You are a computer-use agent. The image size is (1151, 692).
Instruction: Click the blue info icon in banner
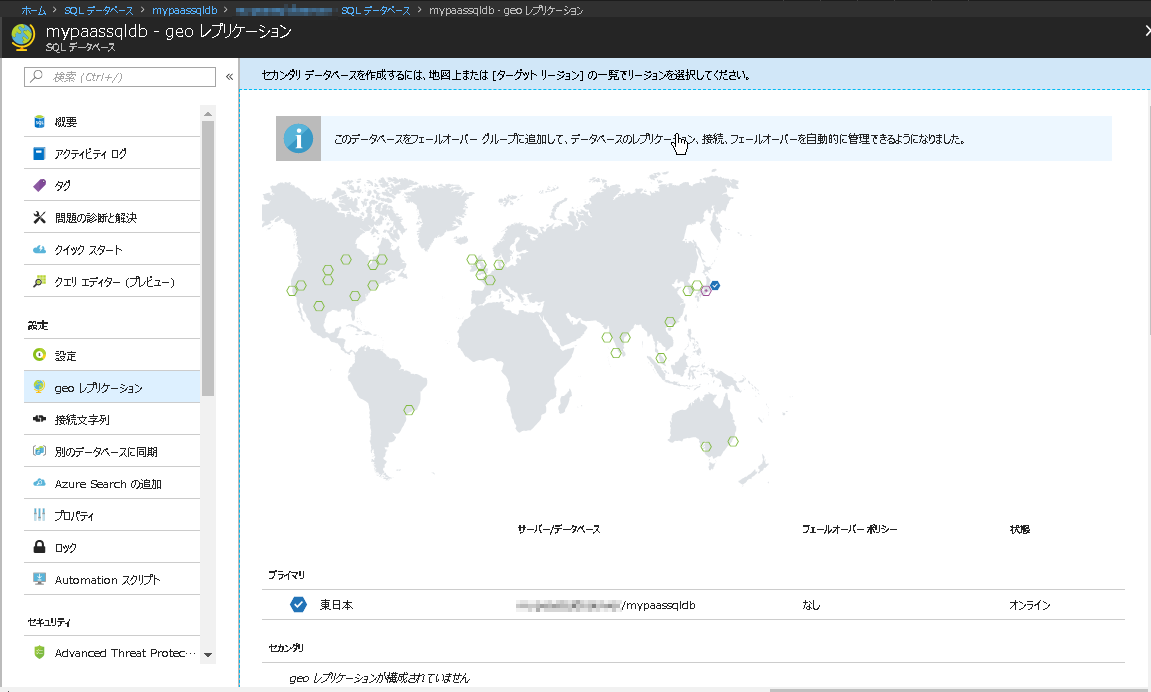[x=298, y=139]
